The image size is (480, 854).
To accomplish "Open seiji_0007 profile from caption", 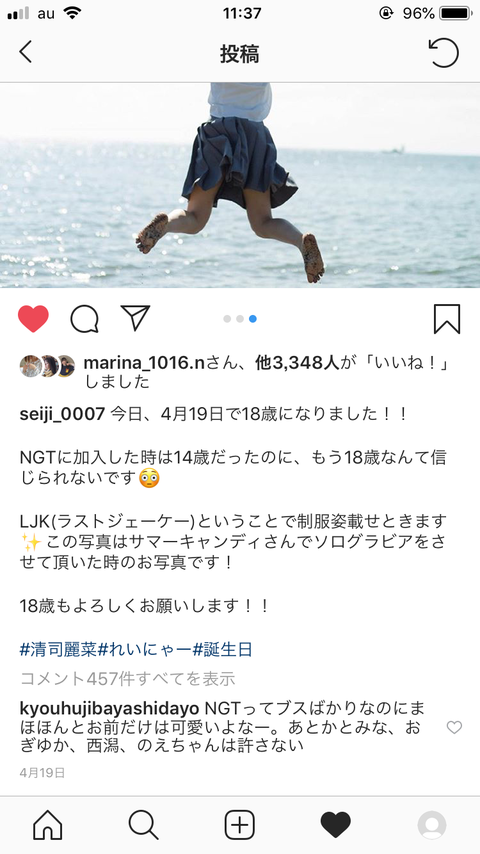I will coord(62,414).
